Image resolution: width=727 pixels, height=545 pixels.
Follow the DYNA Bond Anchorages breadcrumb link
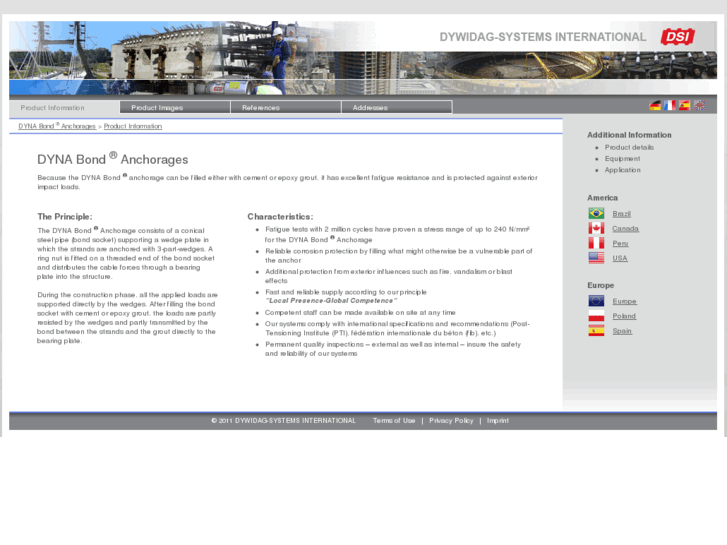pyautogui.click(x=57, y=126)
